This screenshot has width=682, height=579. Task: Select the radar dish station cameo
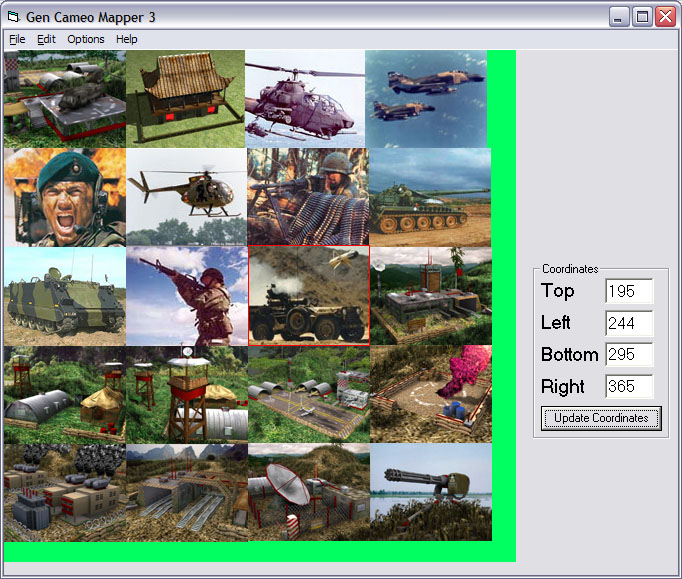click(309, 492)
